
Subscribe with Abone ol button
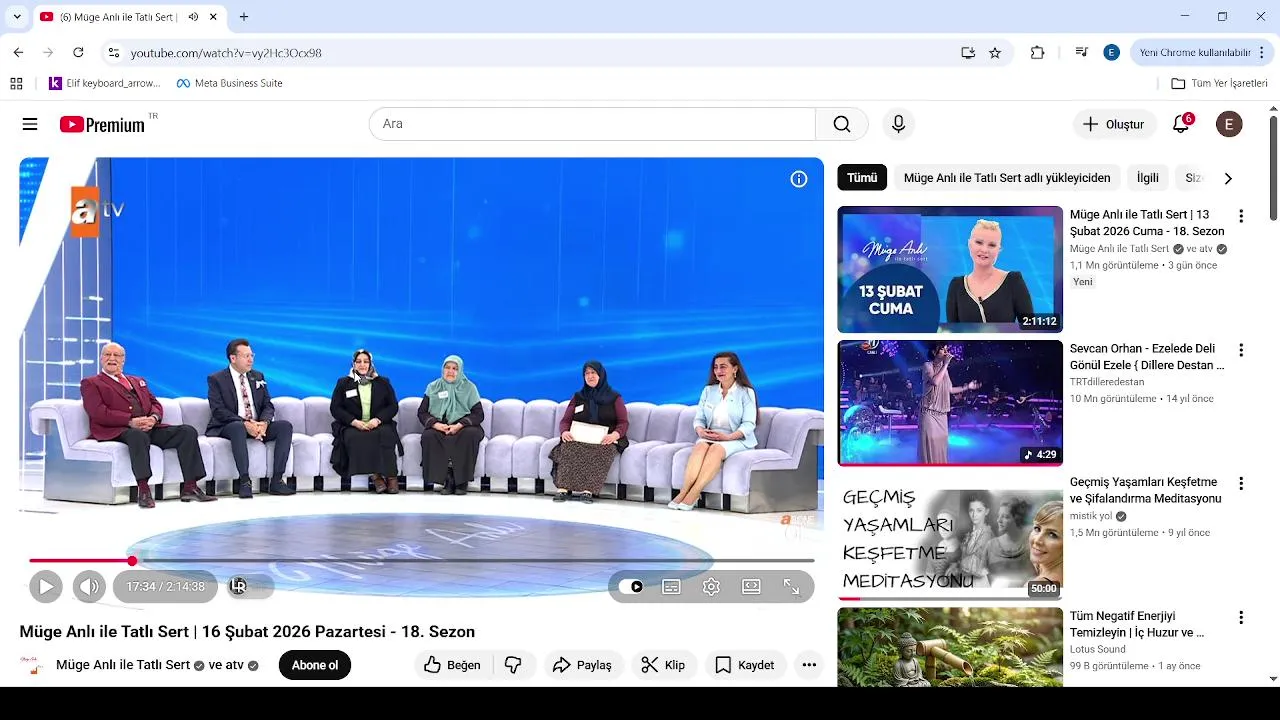pyautogui.click(x=315, y=665)
